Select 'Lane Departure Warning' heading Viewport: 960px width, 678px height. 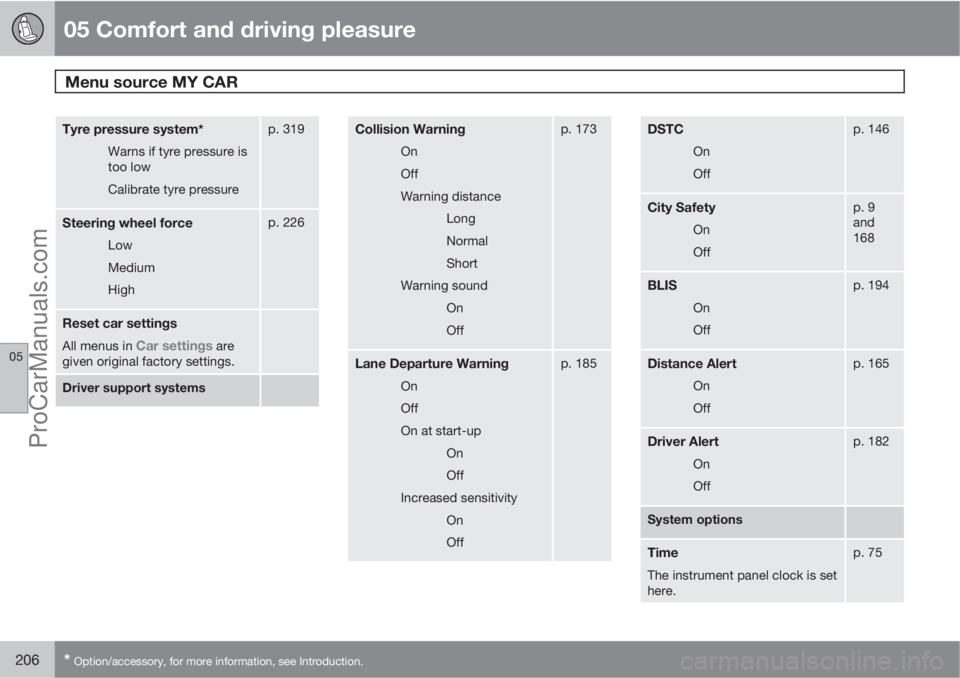tap(432, 364)
